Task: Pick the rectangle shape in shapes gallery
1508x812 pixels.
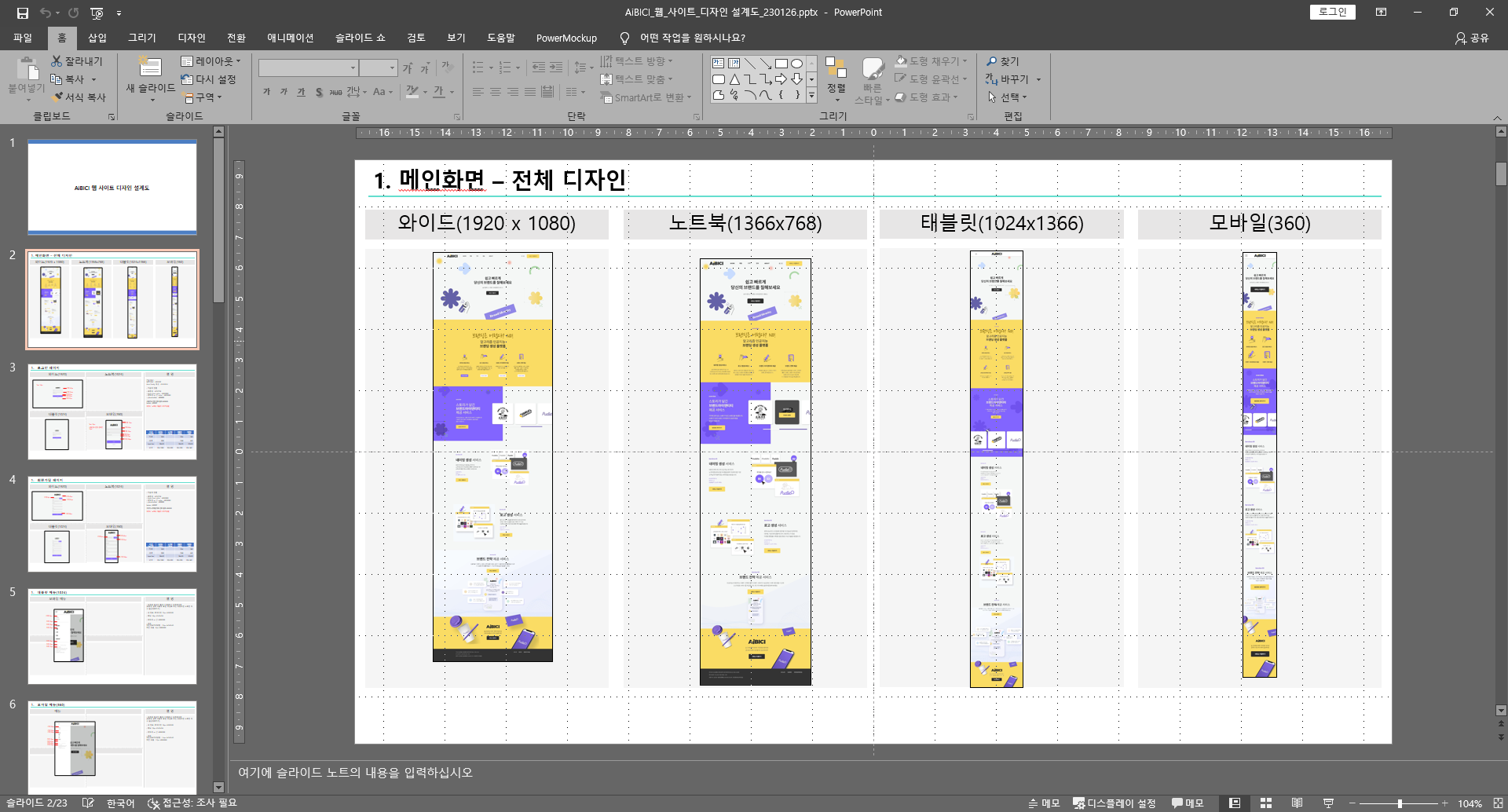Action: pos(781,64)
